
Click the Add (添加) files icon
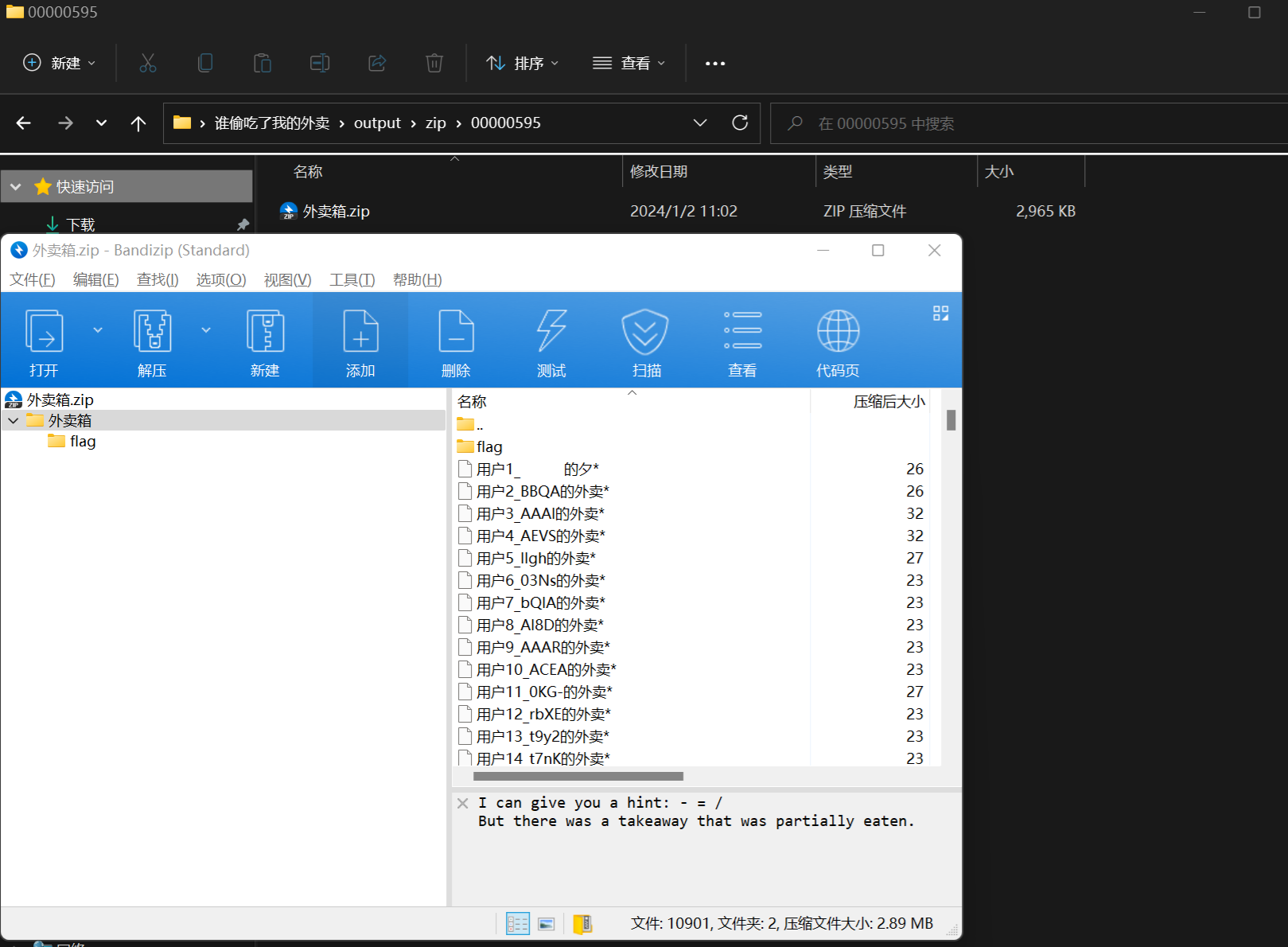pos(360,331)
